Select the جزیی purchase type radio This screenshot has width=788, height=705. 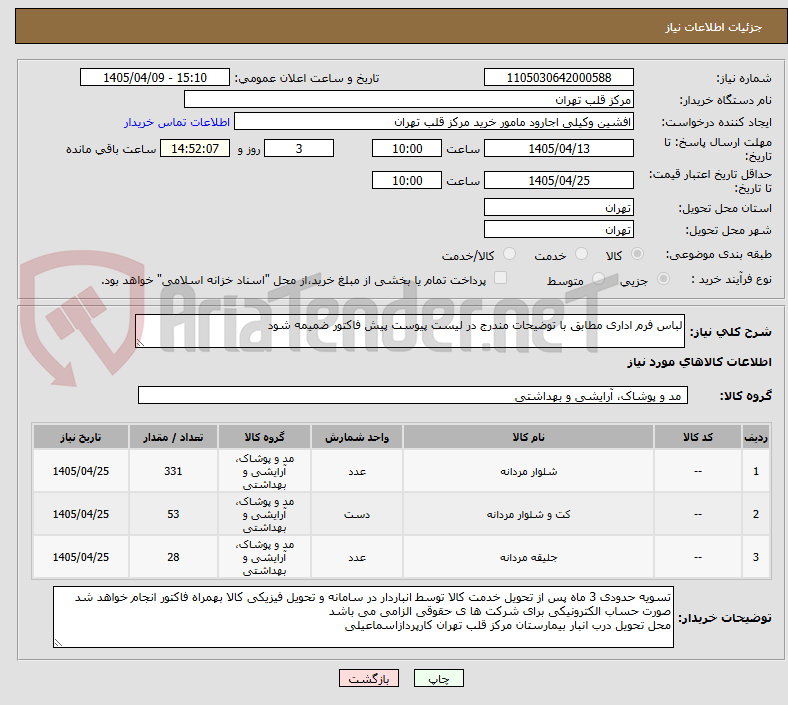tap(663, 278)
